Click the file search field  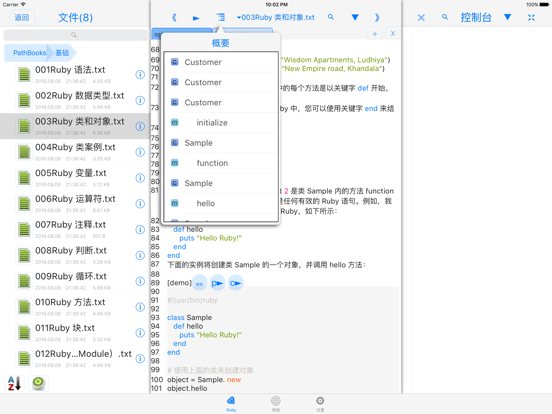pos(75,35)
